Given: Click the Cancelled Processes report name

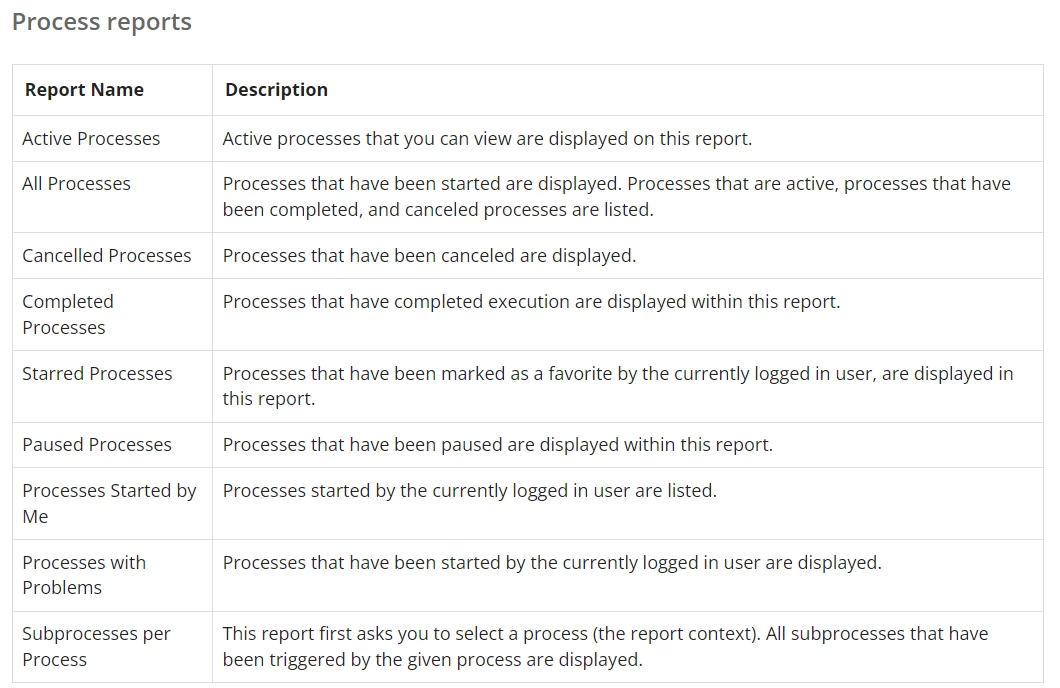Looking at the screenshot, I should (107, 255).
